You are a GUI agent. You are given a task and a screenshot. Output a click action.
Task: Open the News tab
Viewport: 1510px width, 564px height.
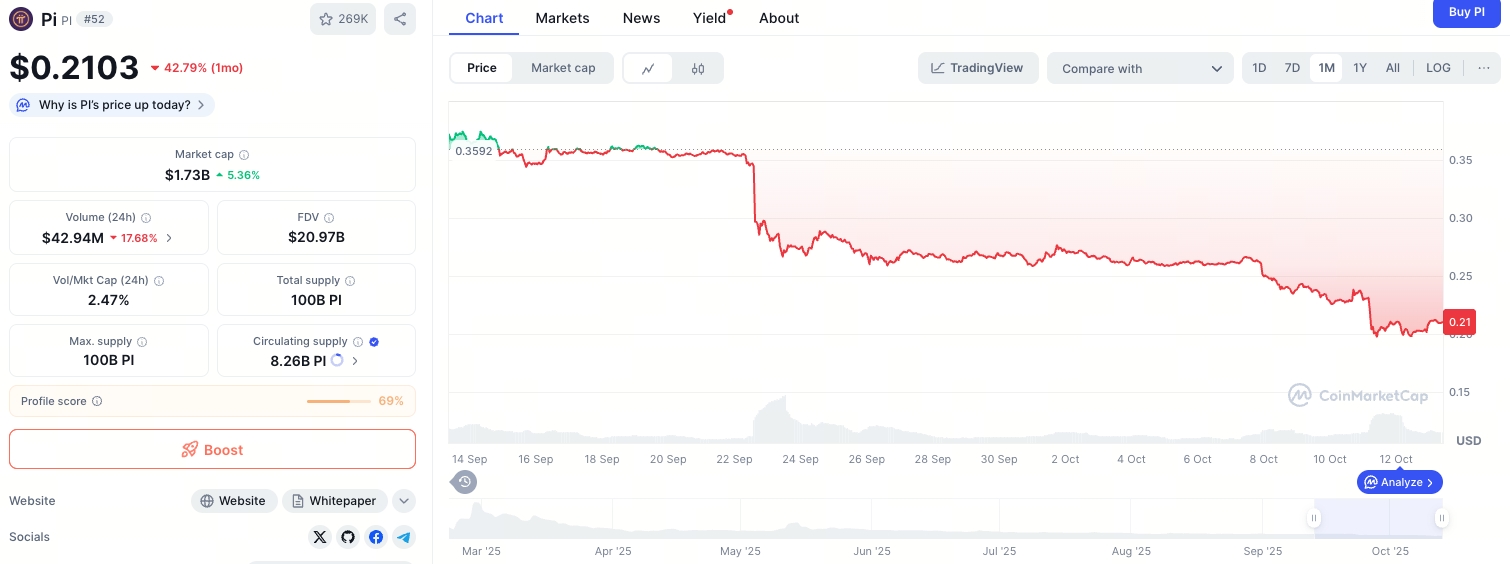(x=641, y=18)
